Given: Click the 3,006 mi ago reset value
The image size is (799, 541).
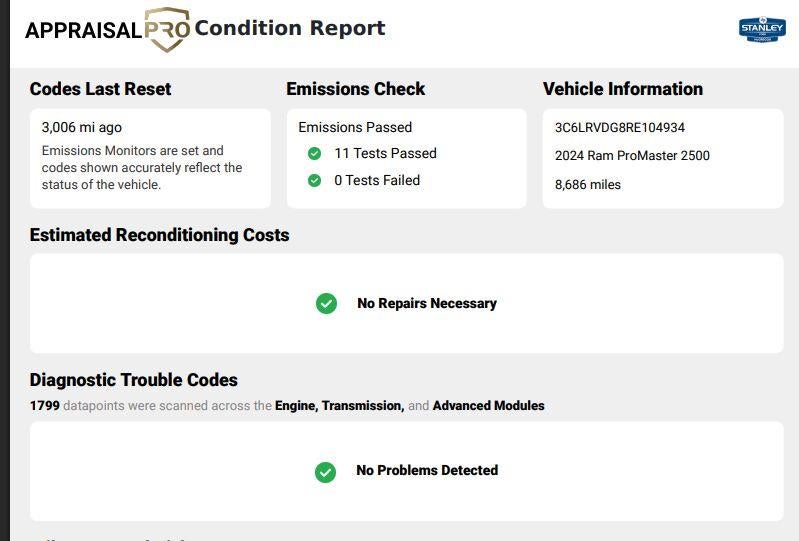Looking at the screenshot, I should tap(82, 127).
